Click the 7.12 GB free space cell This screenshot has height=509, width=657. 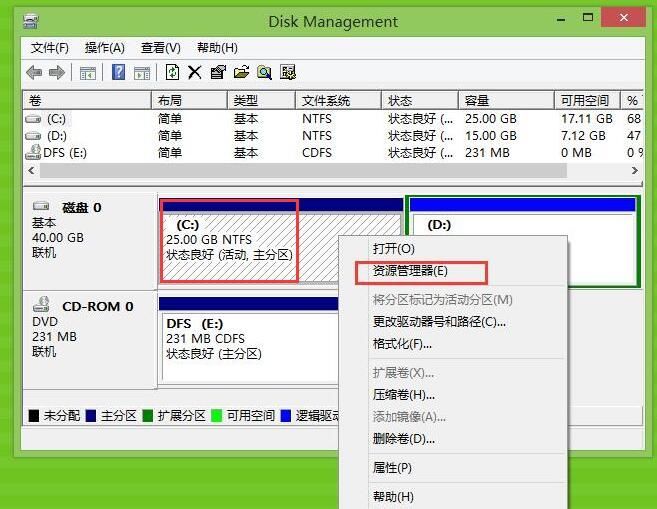coord(583,136)
